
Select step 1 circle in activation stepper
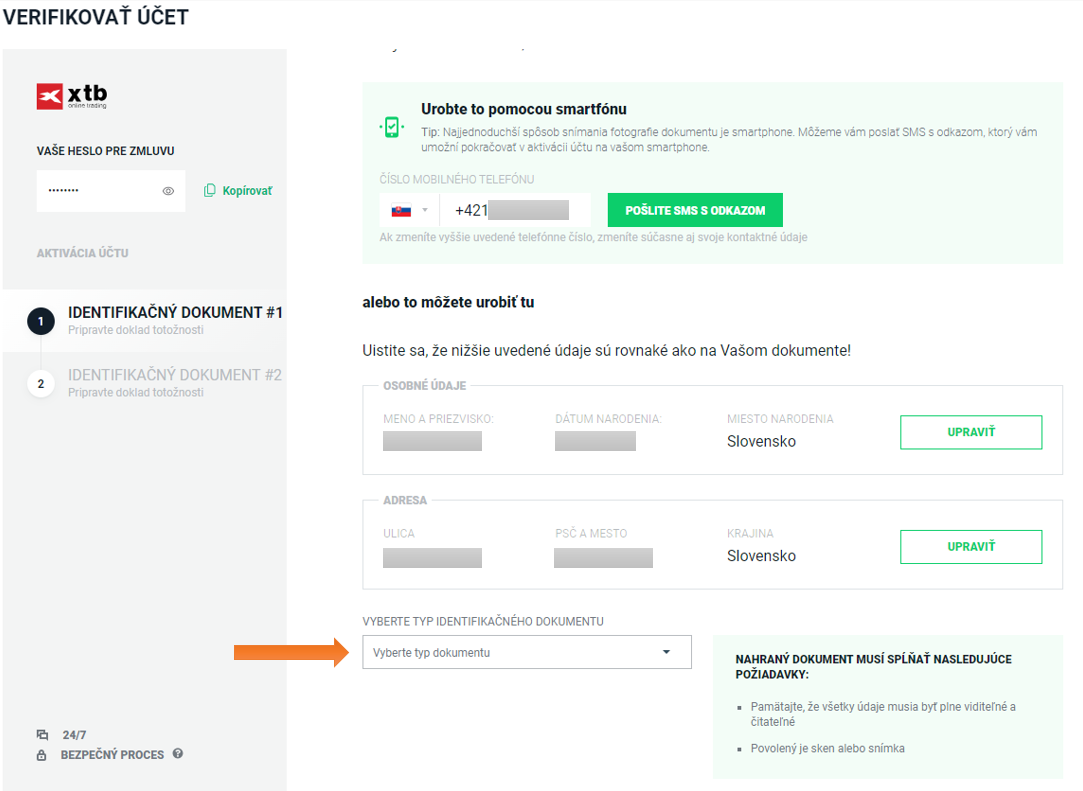[41, 321]
